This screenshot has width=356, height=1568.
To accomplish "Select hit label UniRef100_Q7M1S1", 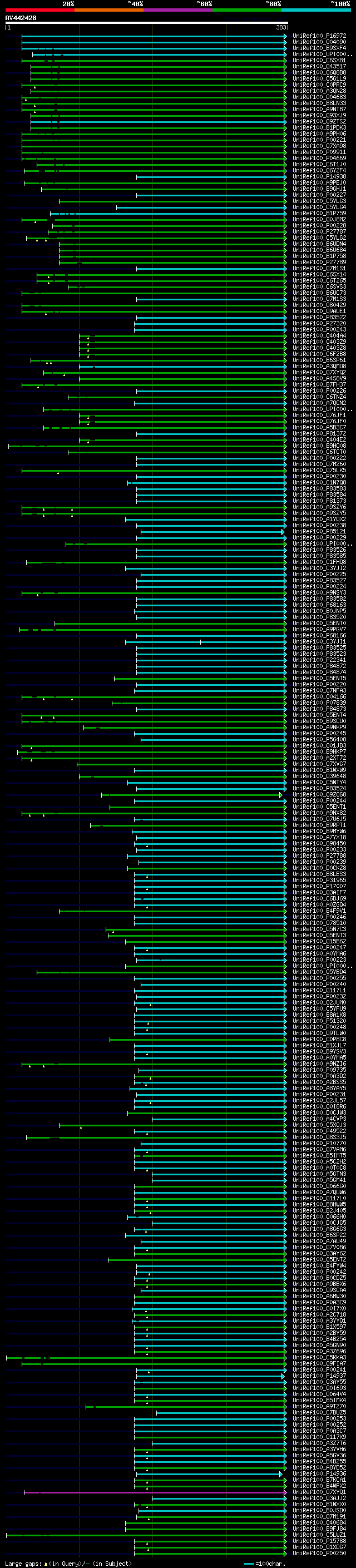I will click(x=319, y=269).
